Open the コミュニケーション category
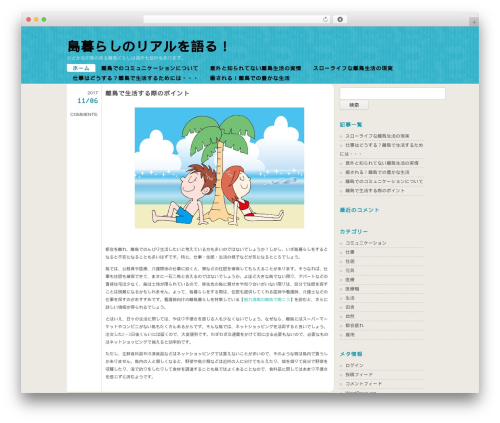The width and height of the screenshot is (500, 423). coord(366,243)
